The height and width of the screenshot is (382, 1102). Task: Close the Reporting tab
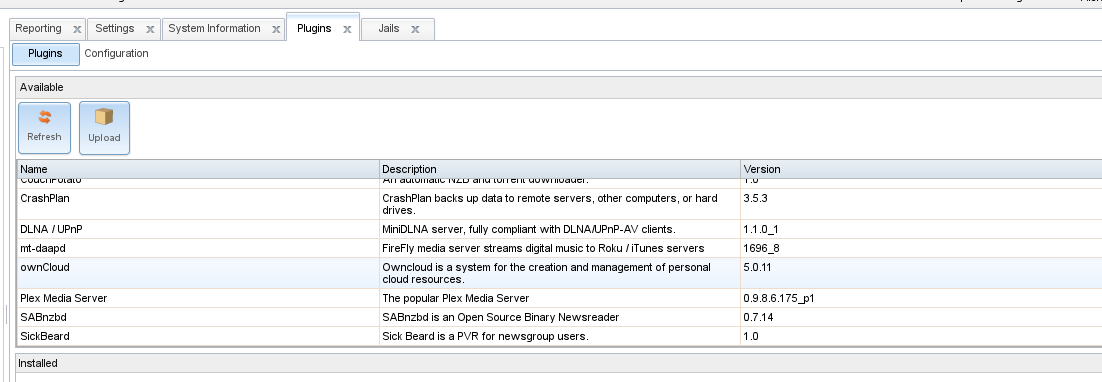(x=77, y=29)
